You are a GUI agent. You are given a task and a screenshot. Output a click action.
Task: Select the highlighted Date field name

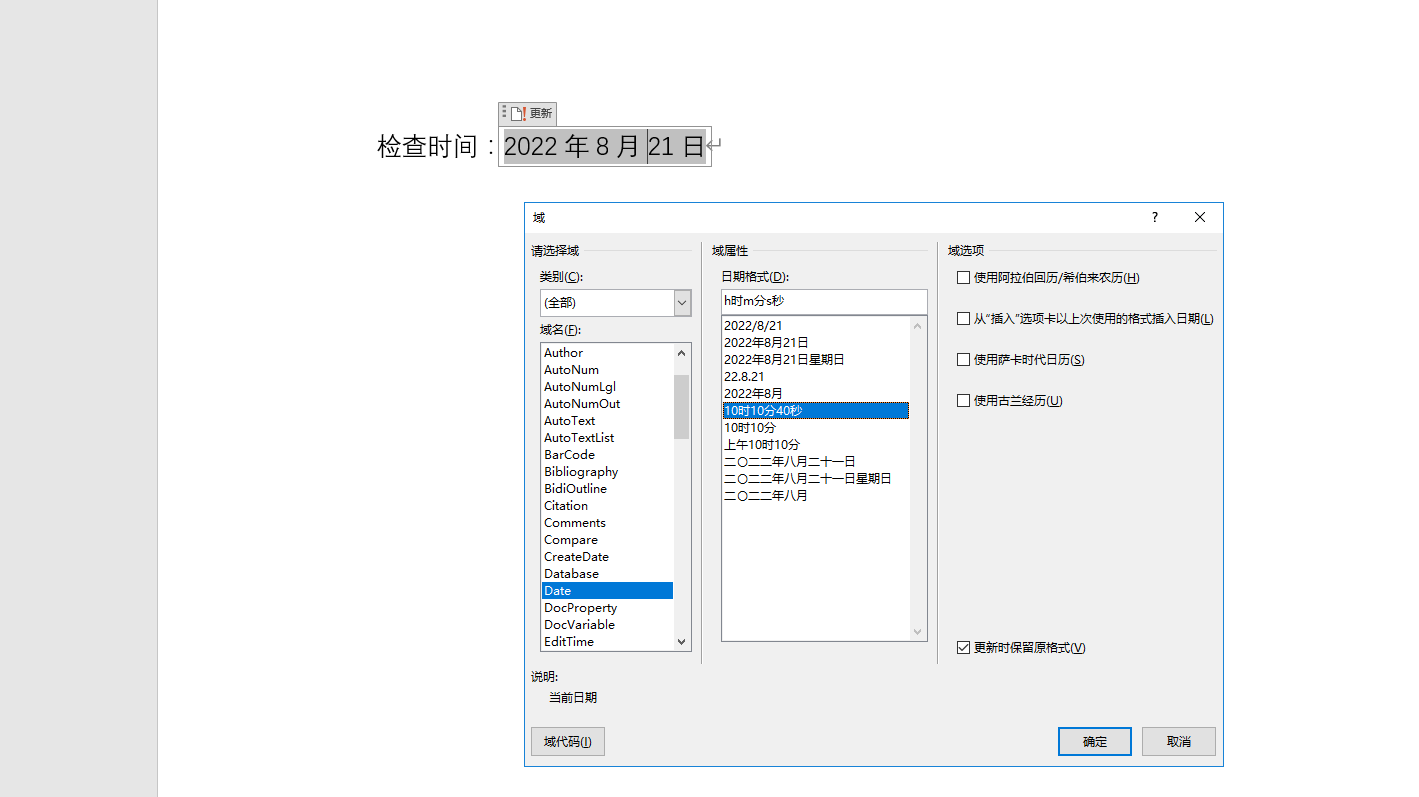[x=607, y=591]
